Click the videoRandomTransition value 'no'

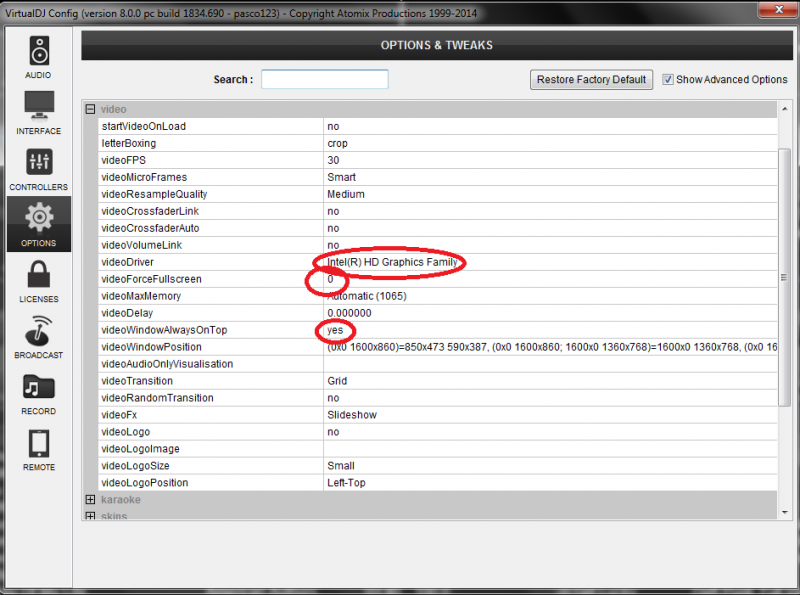[333, 398]
